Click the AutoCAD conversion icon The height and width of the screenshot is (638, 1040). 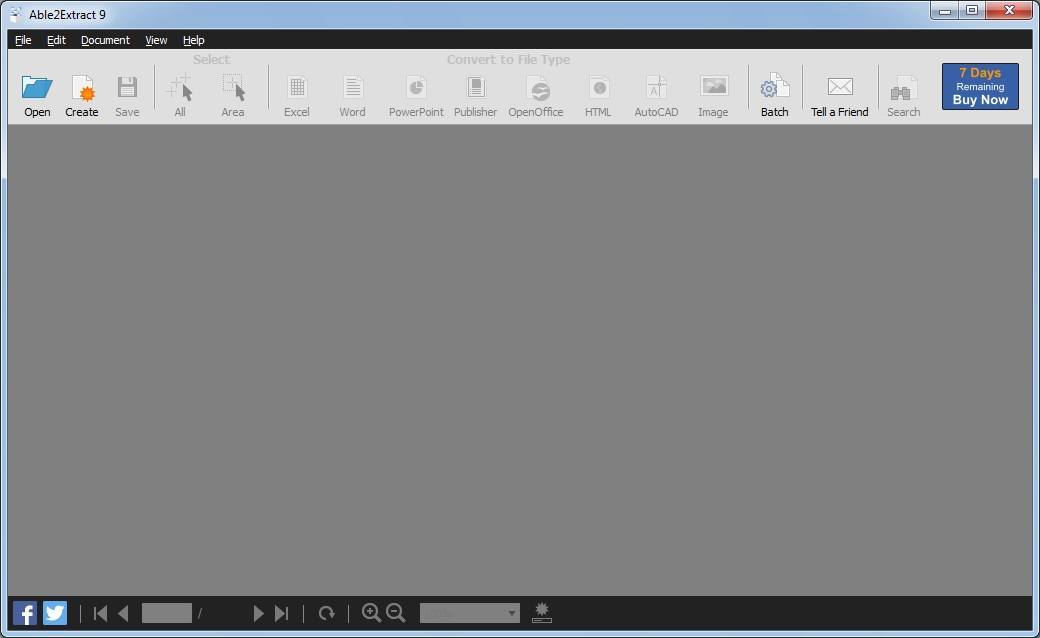656,92
